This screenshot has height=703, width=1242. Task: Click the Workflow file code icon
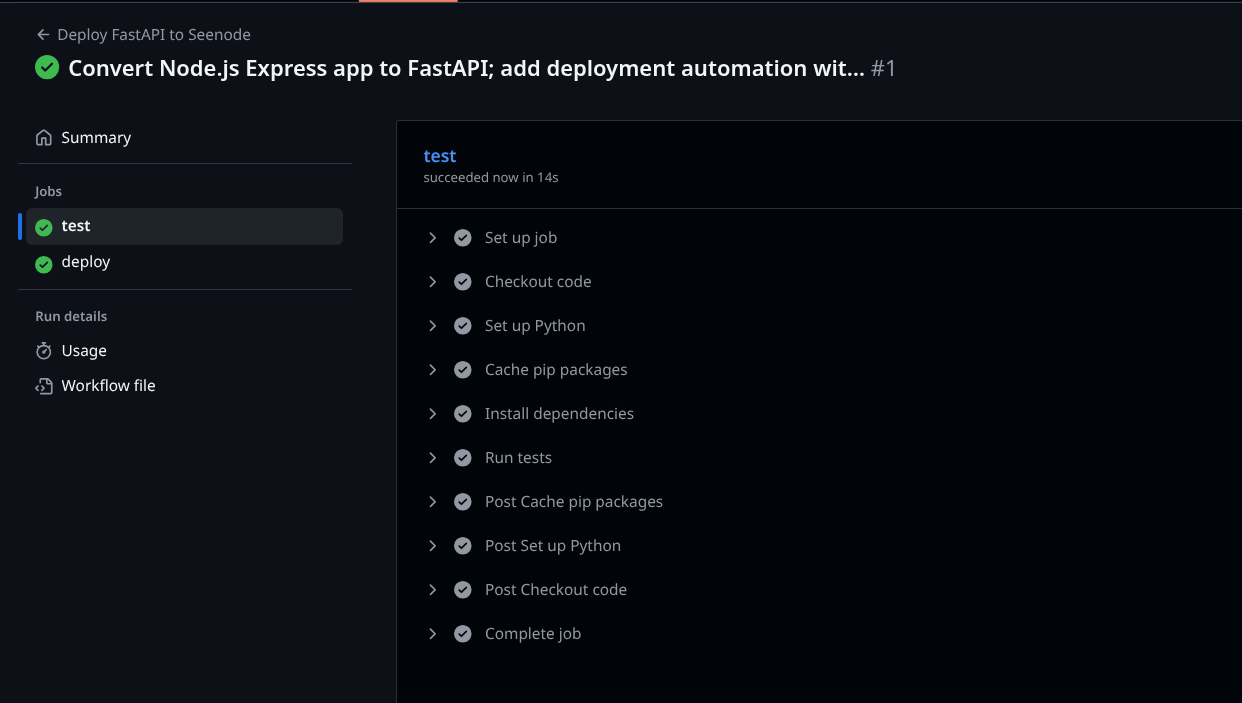click(44, 386)
